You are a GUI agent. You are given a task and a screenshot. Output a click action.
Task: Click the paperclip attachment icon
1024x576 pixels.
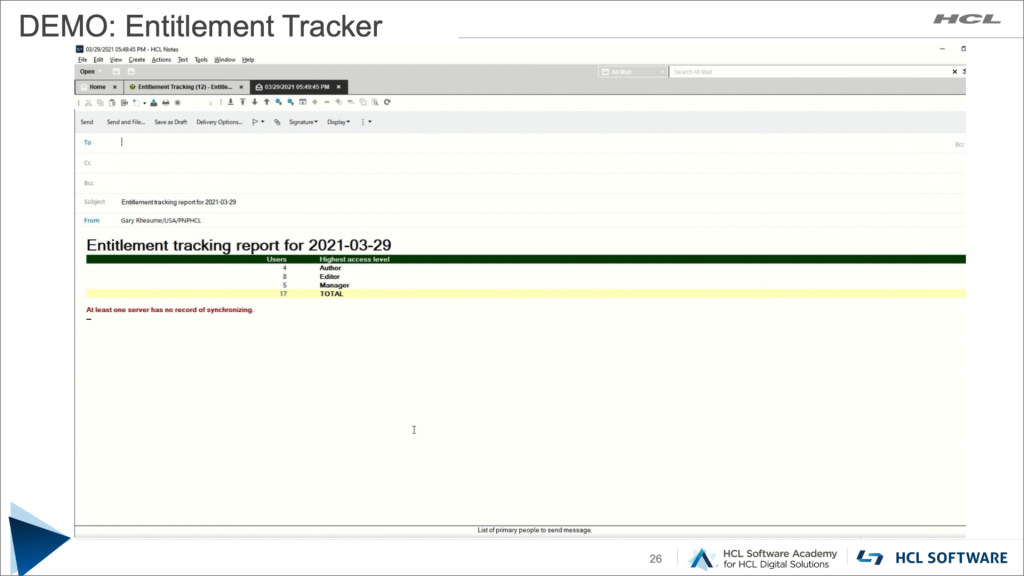click(277, 122)
